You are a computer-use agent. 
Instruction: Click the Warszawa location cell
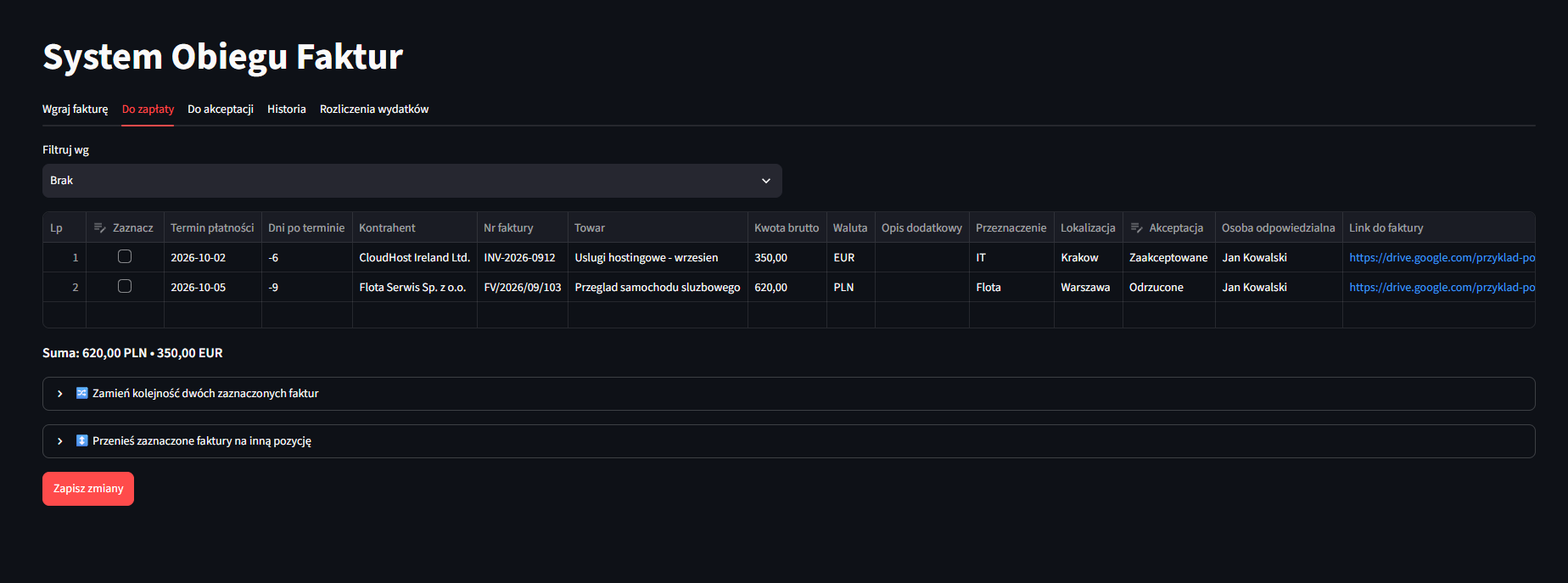1089,287
